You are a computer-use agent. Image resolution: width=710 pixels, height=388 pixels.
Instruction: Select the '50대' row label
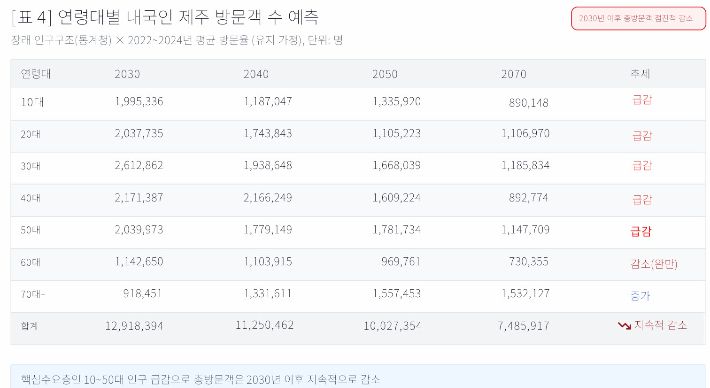pyautogui.click(x=30, y=230)
